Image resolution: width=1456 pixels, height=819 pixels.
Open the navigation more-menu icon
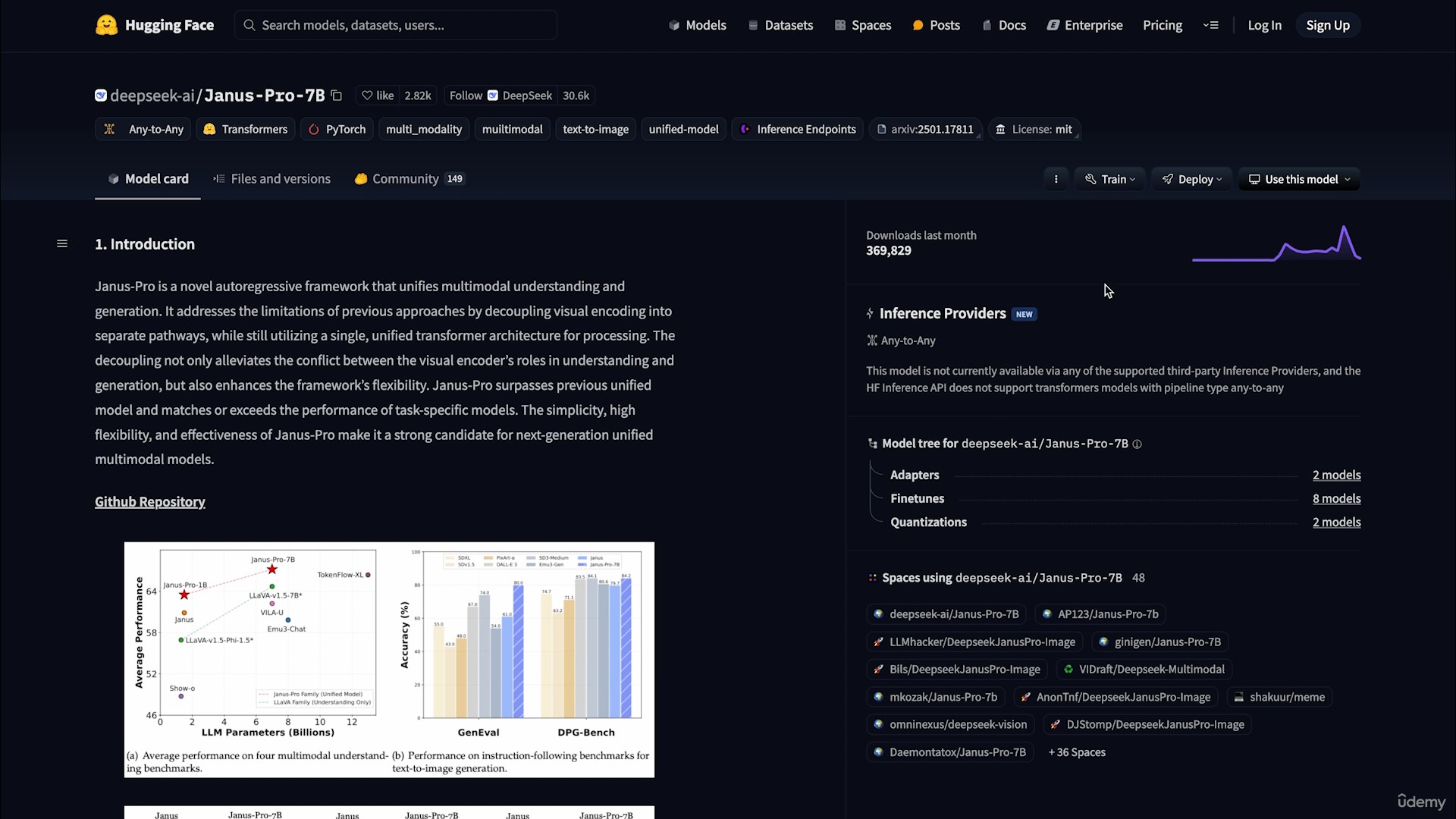(1211, 25)
